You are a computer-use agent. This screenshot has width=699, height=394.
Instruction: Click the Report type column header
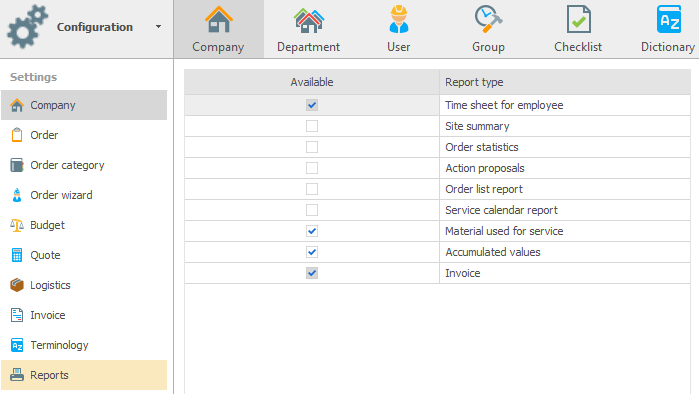[565, 82]
